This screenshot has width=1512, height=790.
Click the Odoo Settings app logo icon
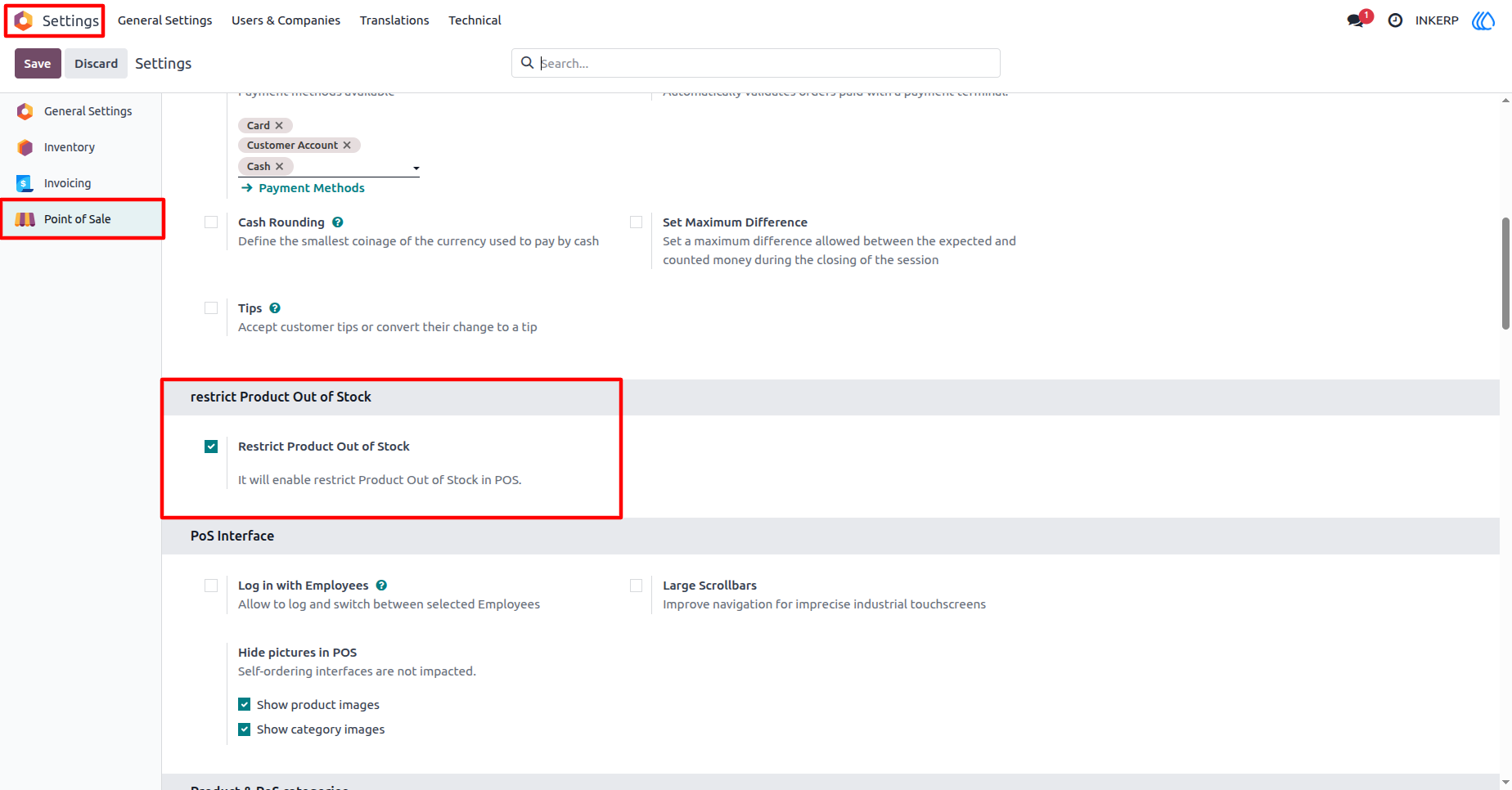[24, 20]
